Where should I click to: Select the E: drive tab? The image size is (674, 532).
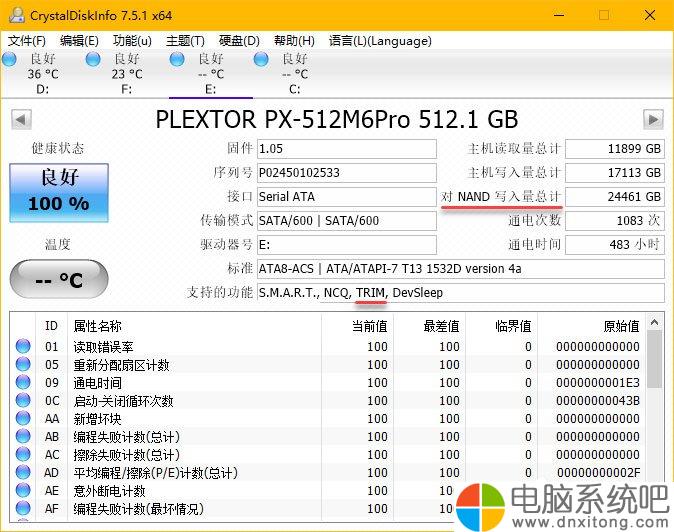click(x=211, y=73)
